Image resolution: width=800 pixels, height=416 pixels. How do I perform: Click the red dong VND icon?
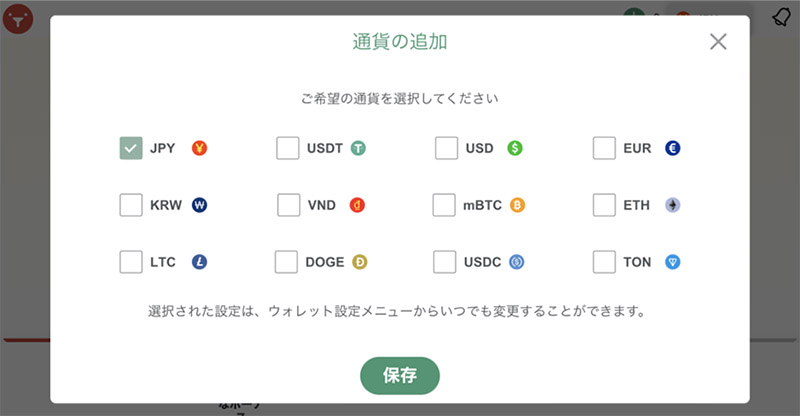pyautogui.click(x=357, y=205)
